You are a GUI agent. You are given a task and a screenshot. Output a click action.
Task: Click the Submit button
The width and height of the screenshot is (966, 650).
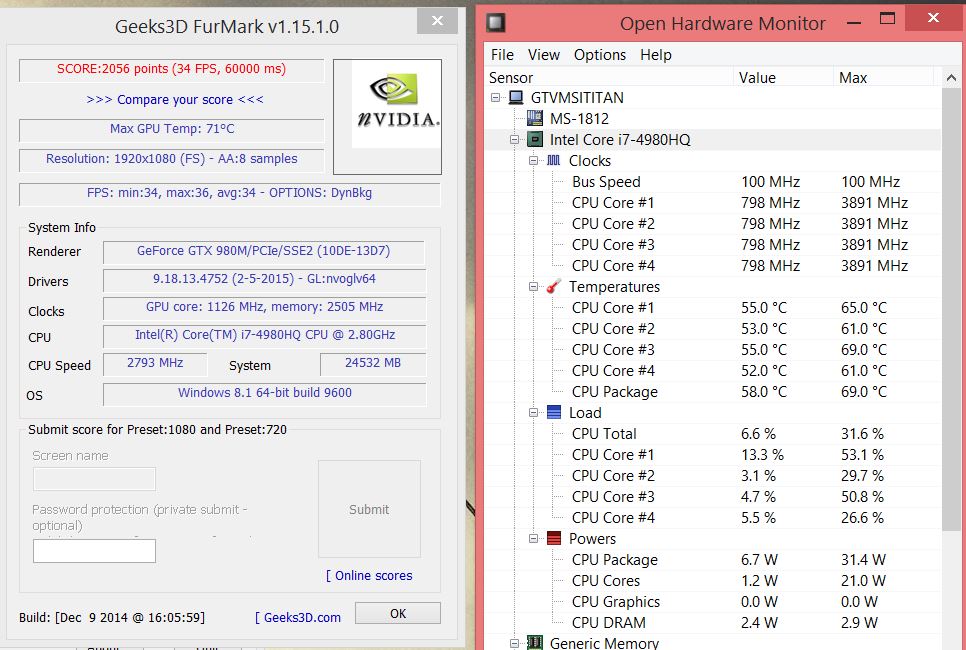pyautogui.click(x=369, y=510)
